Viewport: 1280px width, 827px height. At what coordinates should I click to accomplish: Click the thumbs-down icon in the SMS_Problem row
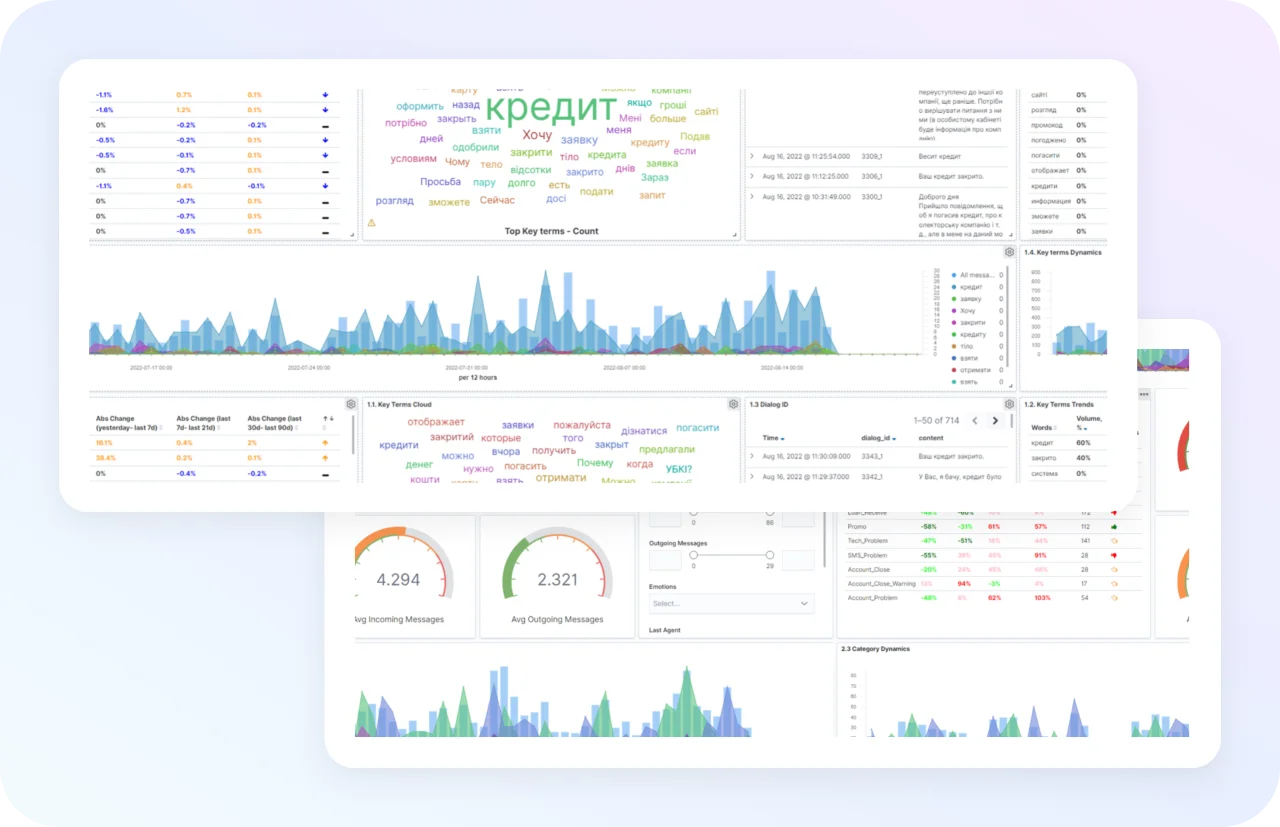pyautogui.click(x=1113, y=555)
